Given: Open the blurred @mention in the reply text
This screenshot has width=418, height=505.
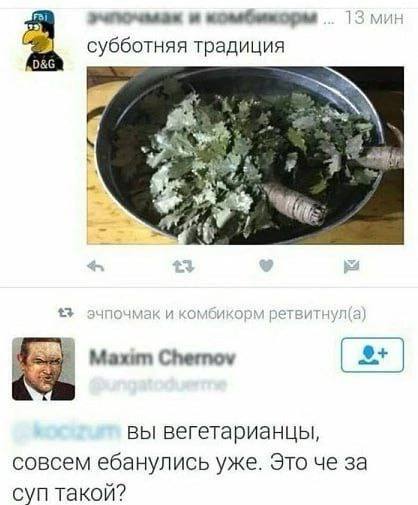Looking at the screenshot, I should coord(66,432).
